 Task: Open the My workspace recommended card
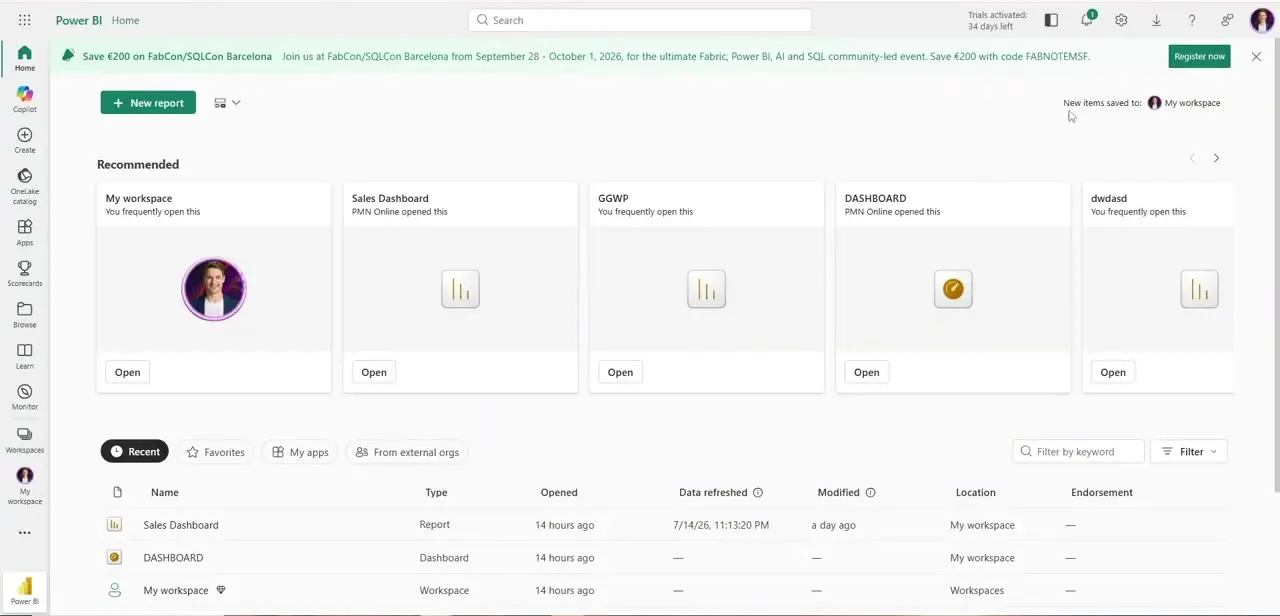[127, 372]
